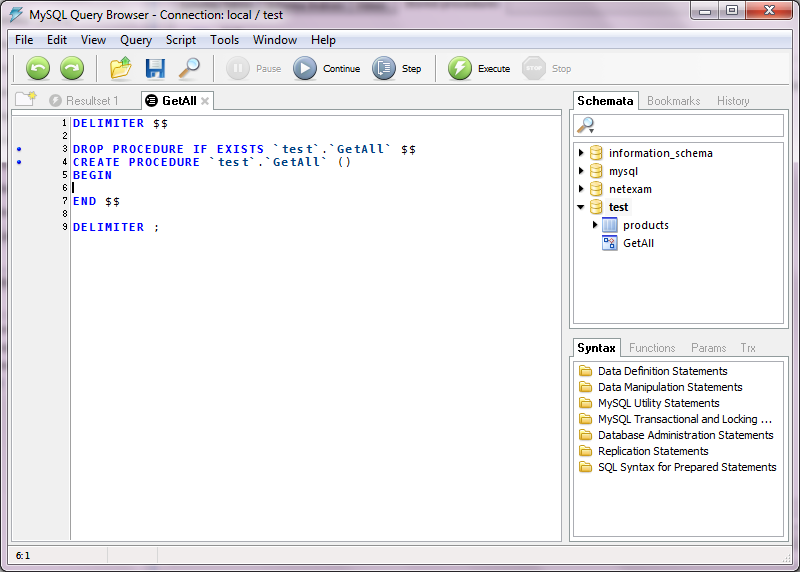Click the schemata search magnifier icon
Image resolution: width=800 pixels, height=572 pixels.
point(586,125)
